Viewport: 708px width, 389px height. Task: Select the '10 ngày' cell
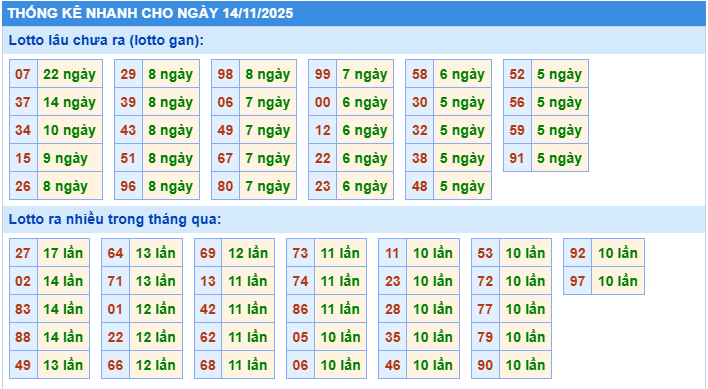[70, 130]
